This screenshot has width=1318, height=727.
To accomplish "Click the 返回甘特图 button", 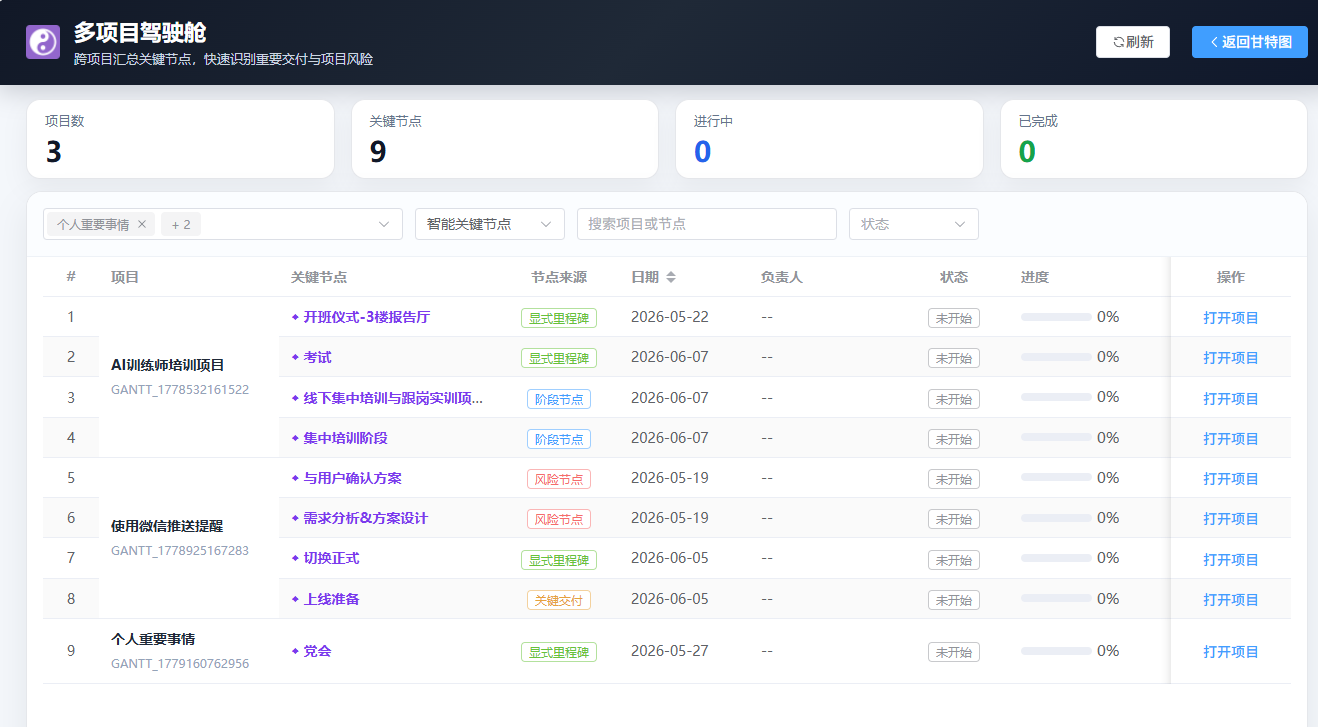I will pos(1250,42).
